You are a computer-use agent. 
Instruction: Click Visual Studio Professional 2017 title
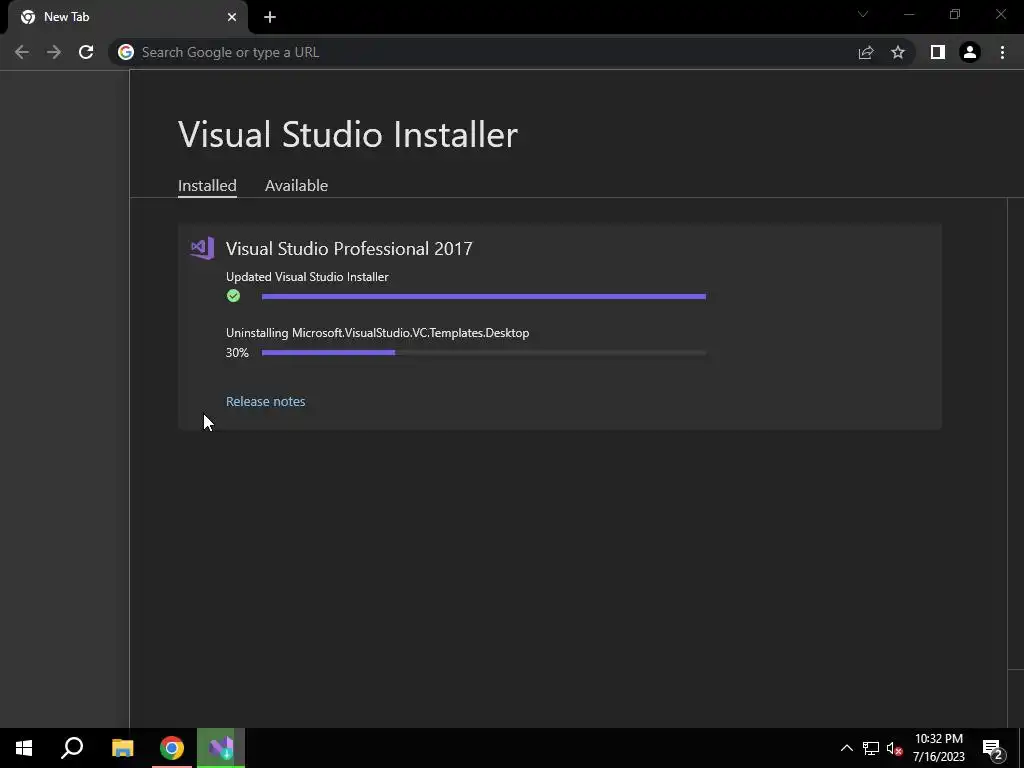coord(349,249)
